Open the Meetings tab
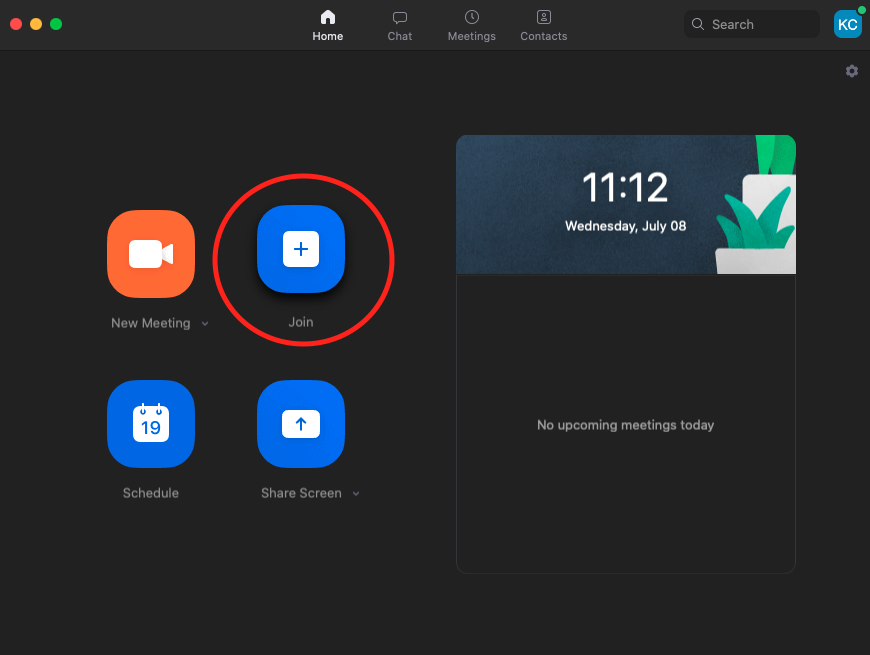The height and width of the screenshot is (655, 870). point(472,26)
